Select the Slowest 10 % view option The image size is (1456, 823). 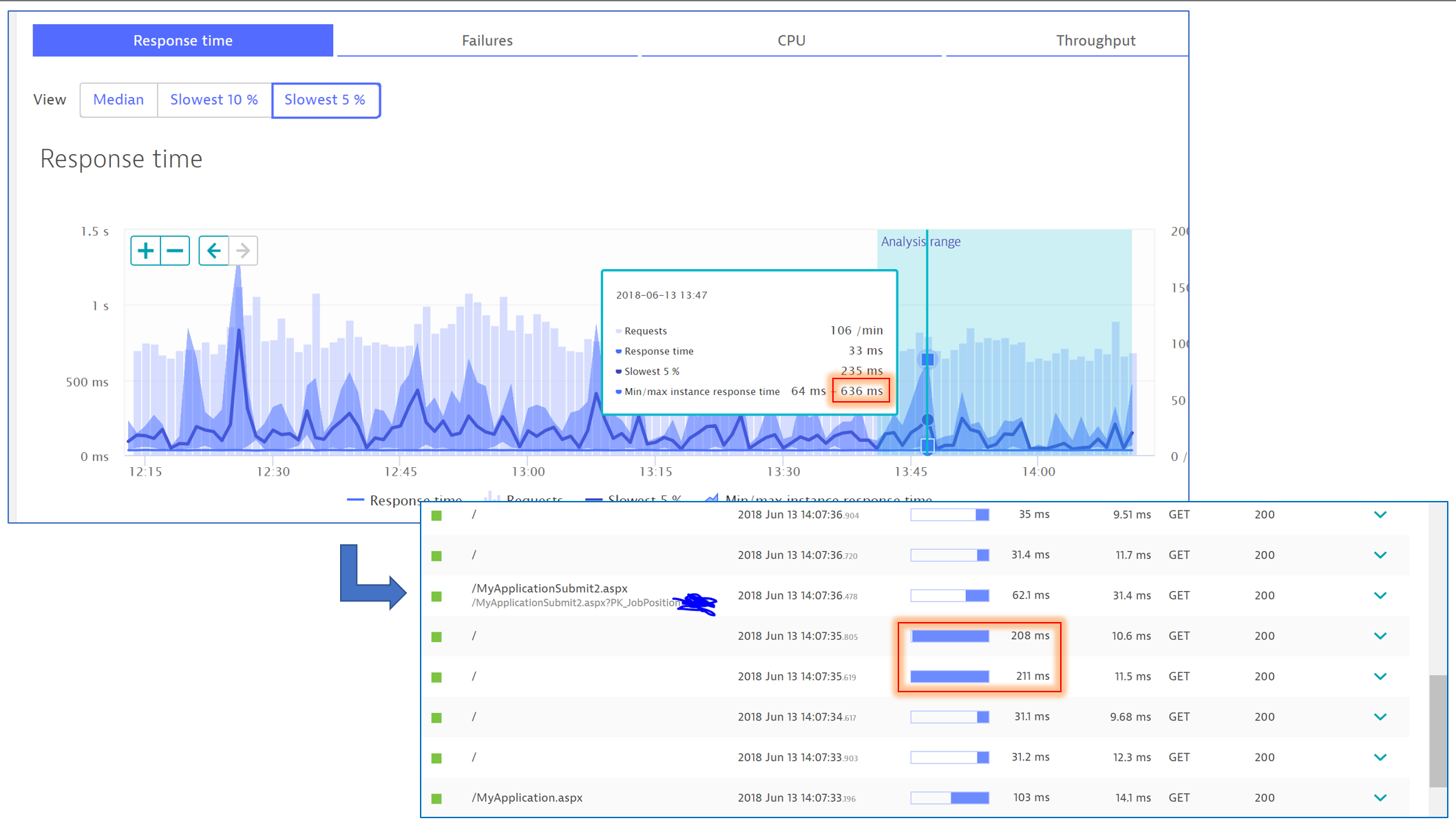(x=214, y=100)
